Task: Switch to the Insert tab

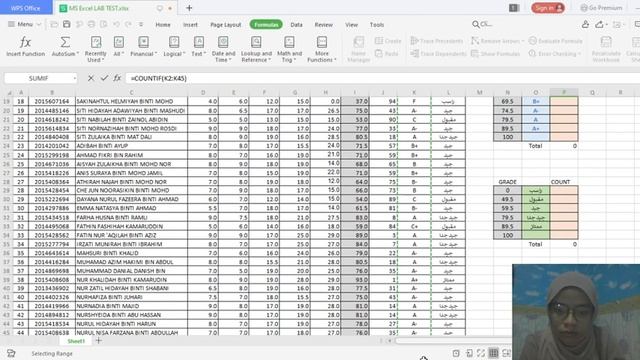Action: 190,24
